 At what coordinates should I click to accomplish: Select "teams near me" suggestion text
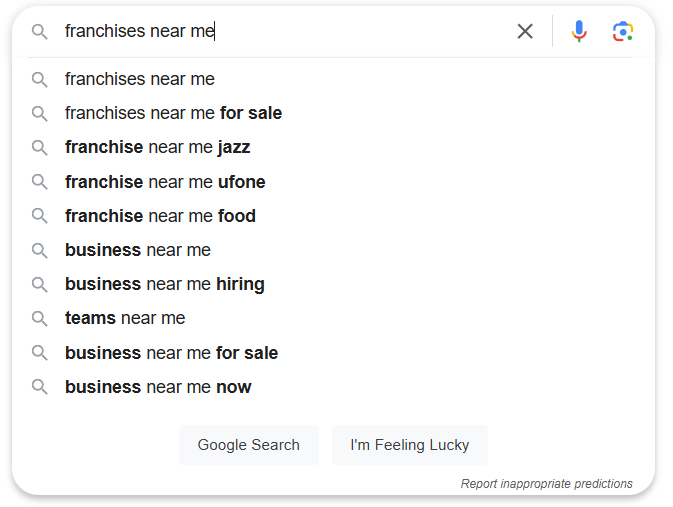(x=125, y=318)
